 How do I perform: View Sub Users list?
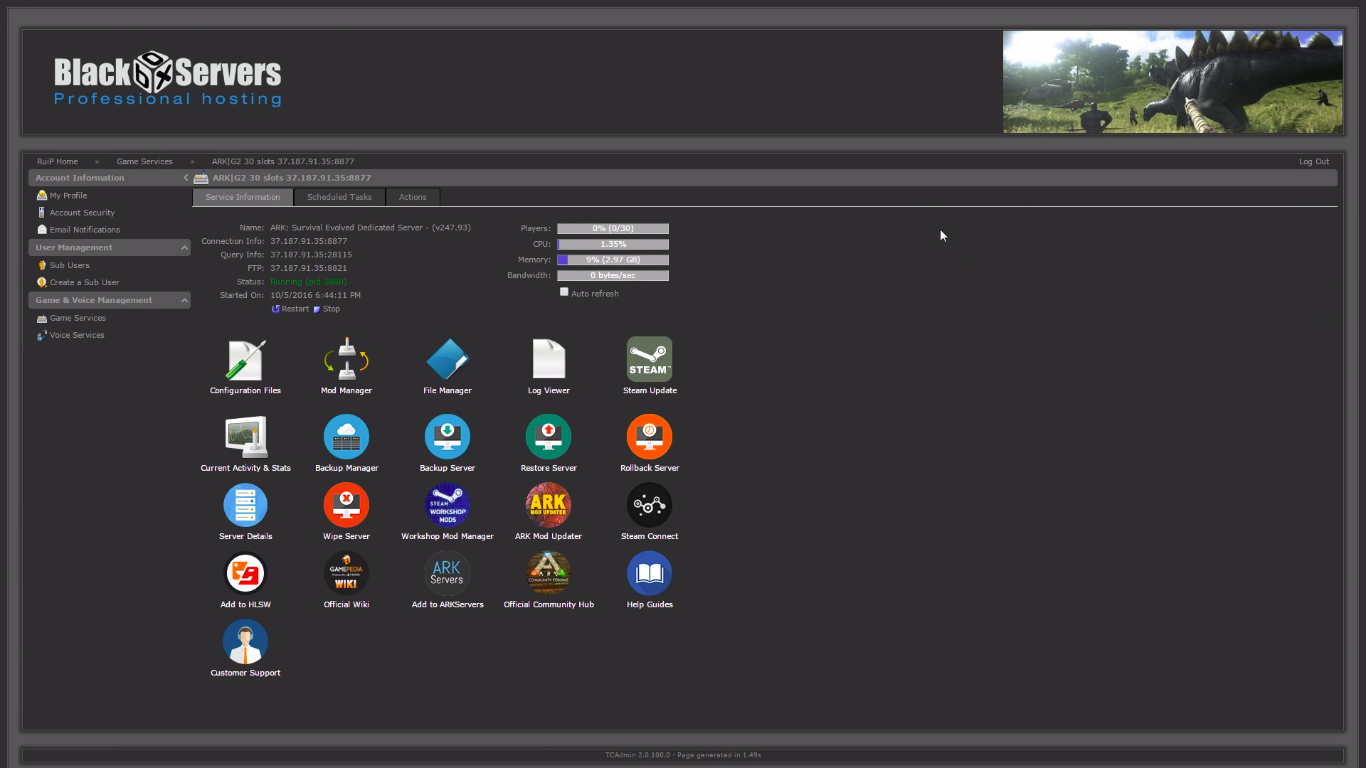tap(69, 265)
